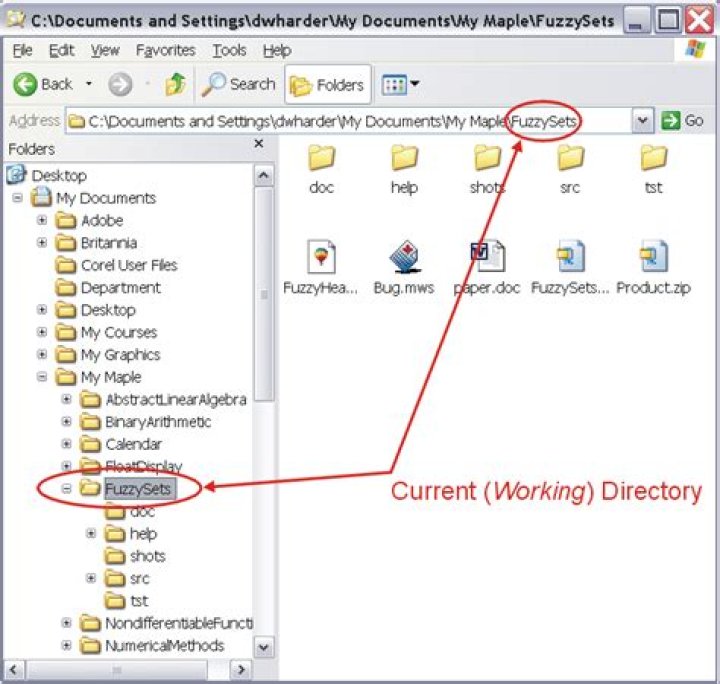Click folder tree scroll left arrow
This screenshot has height=684, width=720.
[14, 670]
